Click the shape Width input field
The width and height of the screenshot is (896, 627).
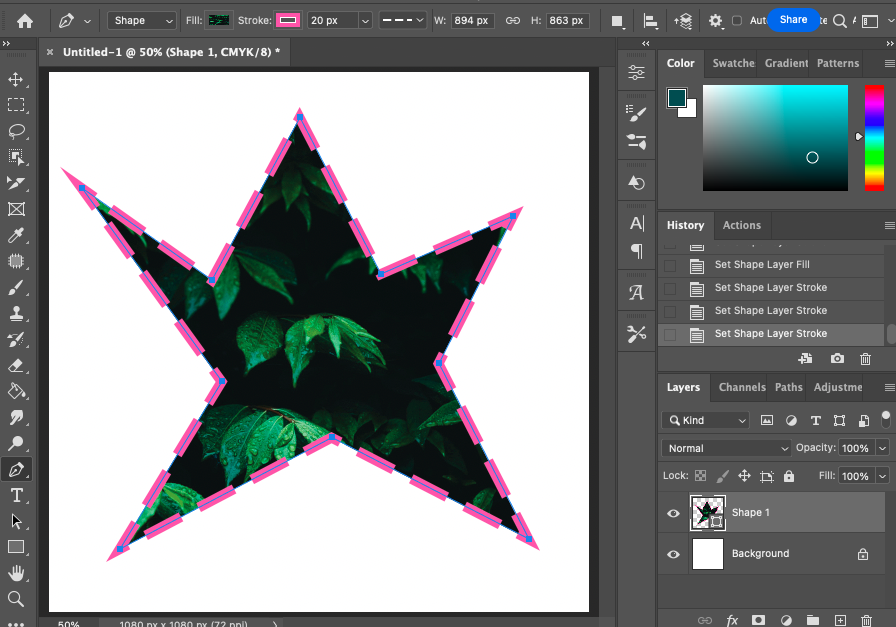(472, 20)
